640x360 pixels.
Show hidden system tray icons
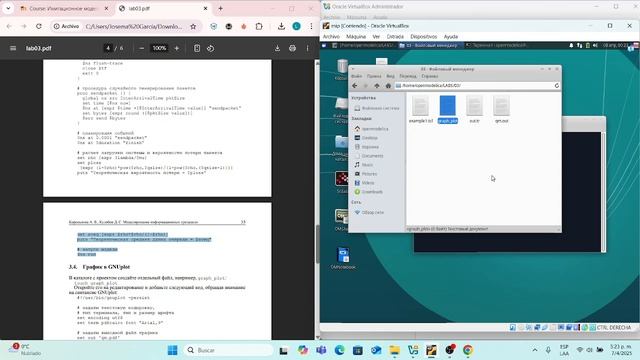tap(535, 350)
